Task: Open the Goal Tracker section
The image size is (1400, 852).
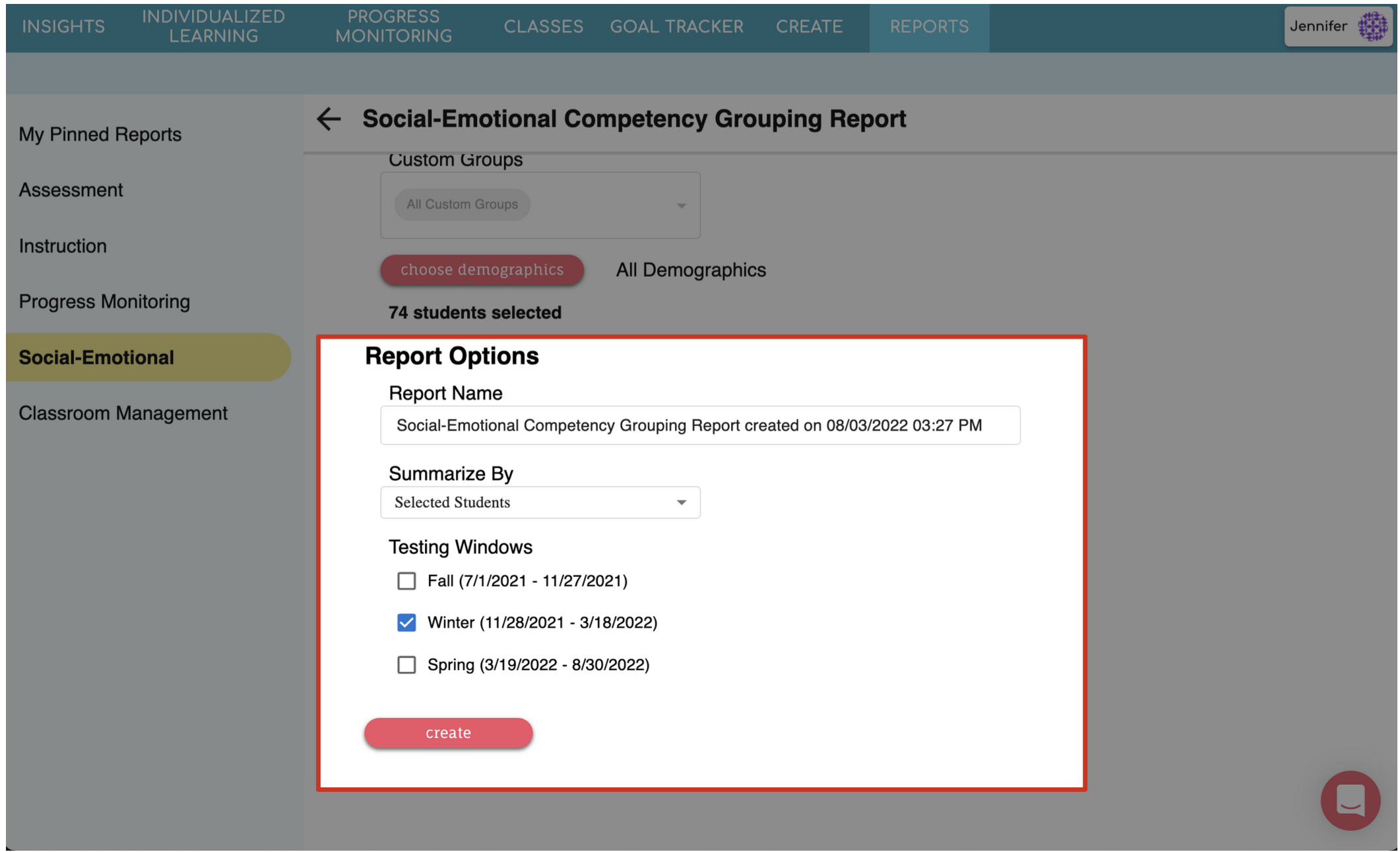Action: (x=677, y=26)
